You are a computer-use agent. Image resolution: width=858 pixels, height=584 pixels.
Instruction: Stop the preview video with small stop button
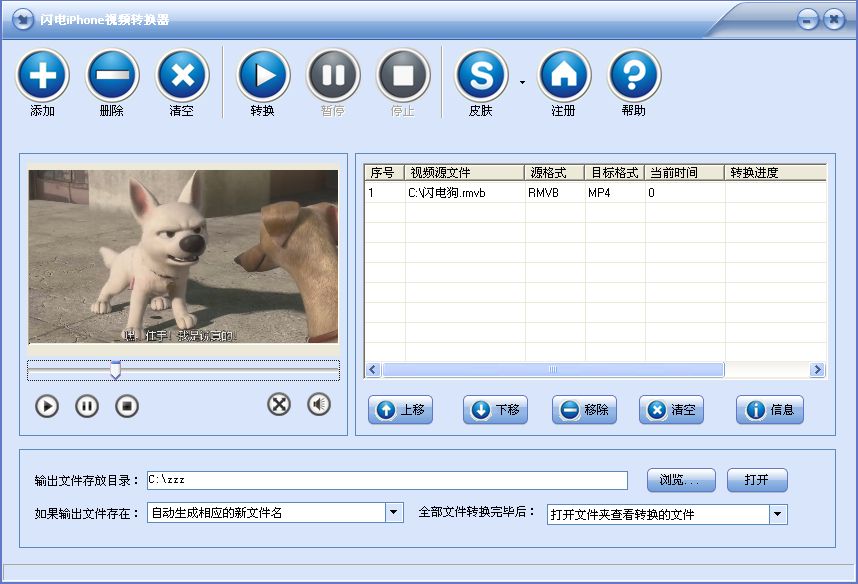[127, 406]
